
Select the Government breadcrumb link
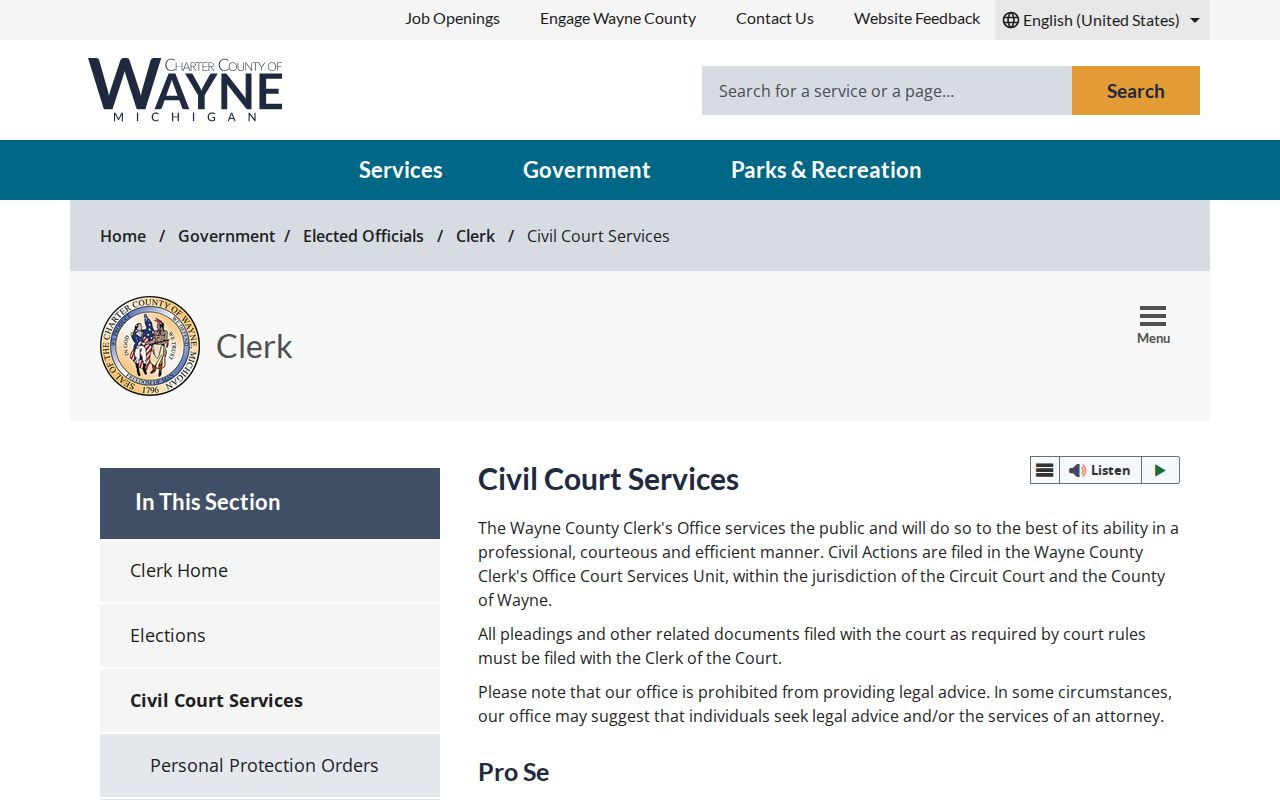pos(226,236)
